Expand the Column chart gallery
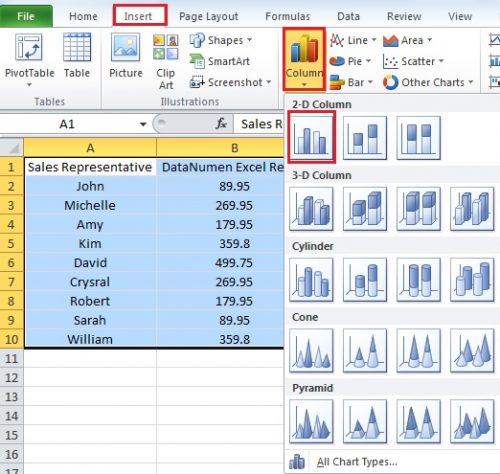This screenshot has height=474, width=500. tap(304, 59)
